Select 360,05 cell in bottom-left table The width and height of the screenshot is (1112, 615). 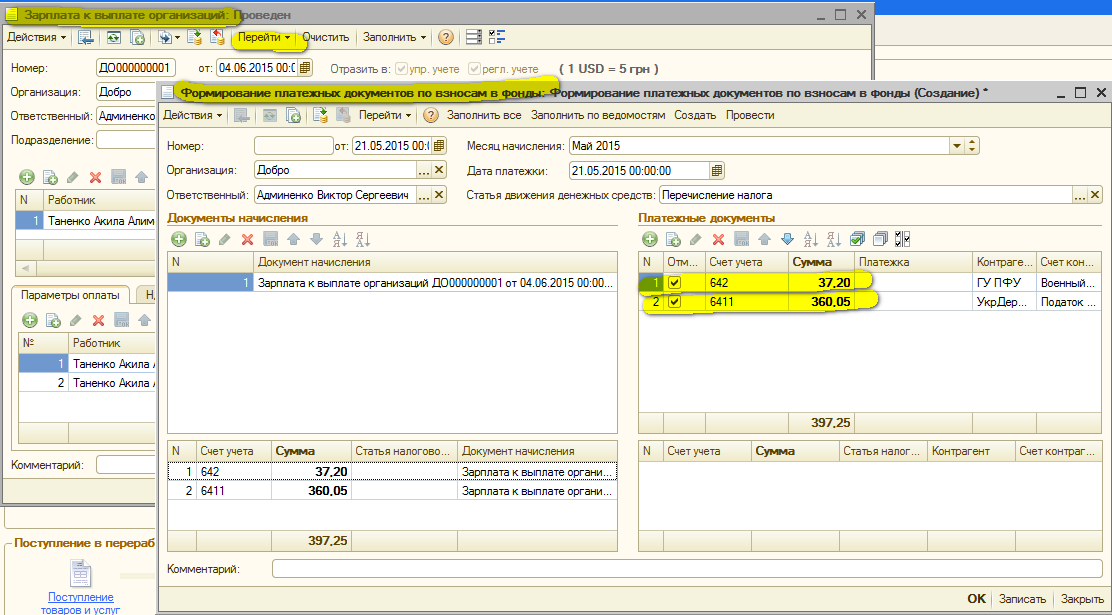[x=311, y=490]
